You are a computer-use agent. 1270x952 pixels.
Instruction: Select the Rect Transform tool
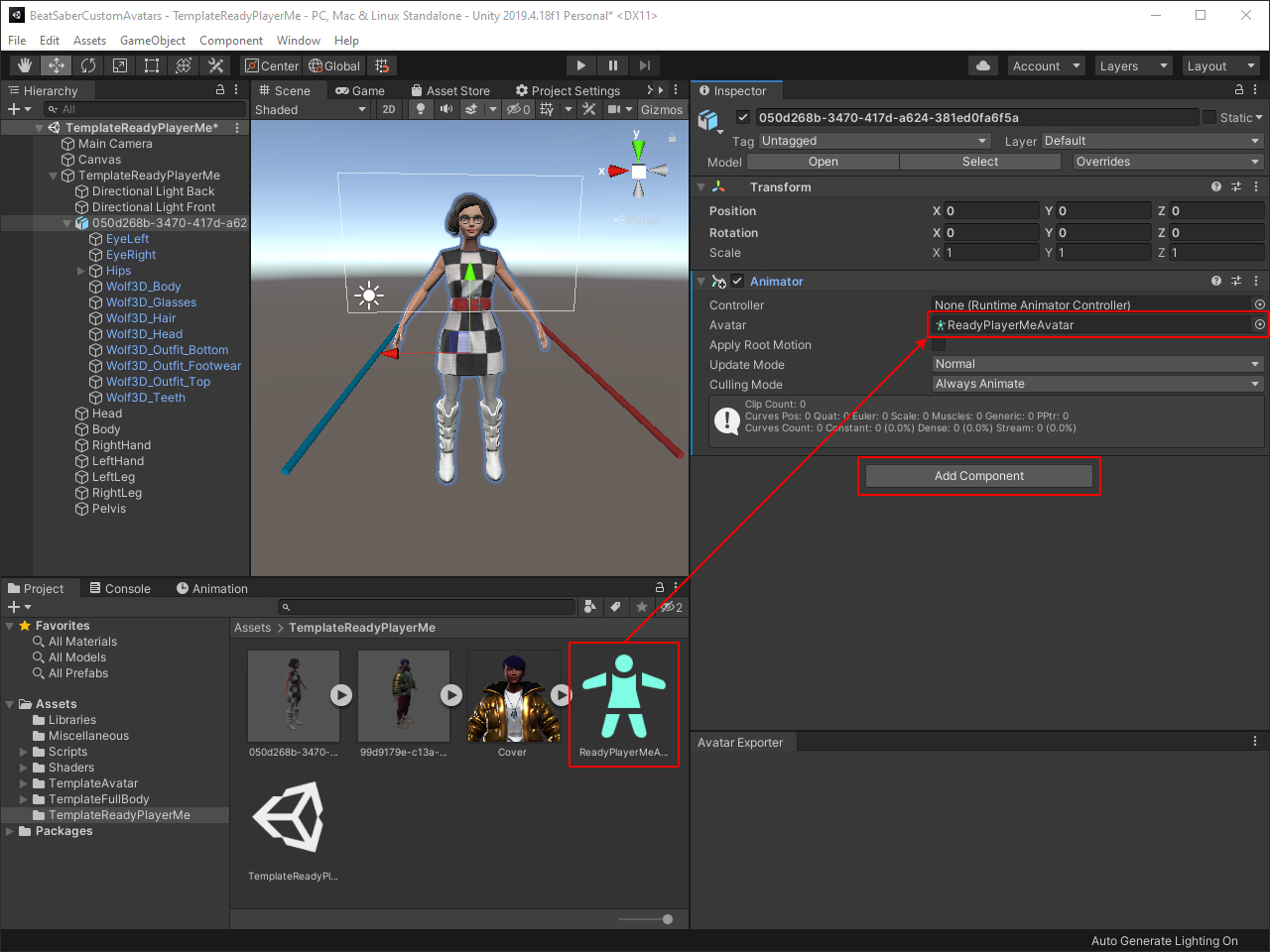(x=152, y=65)
